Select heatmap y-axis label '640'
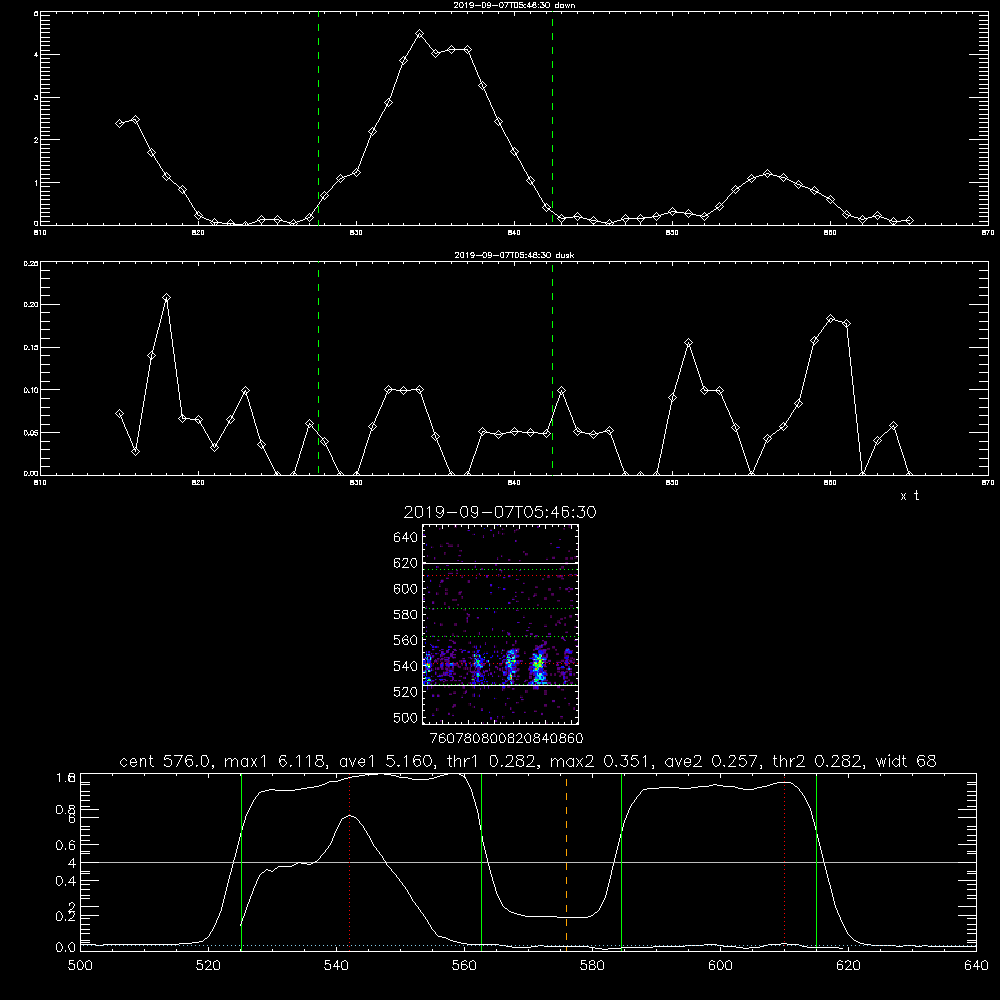This screenshot has height=1000, width=1000. coord(405,537)
